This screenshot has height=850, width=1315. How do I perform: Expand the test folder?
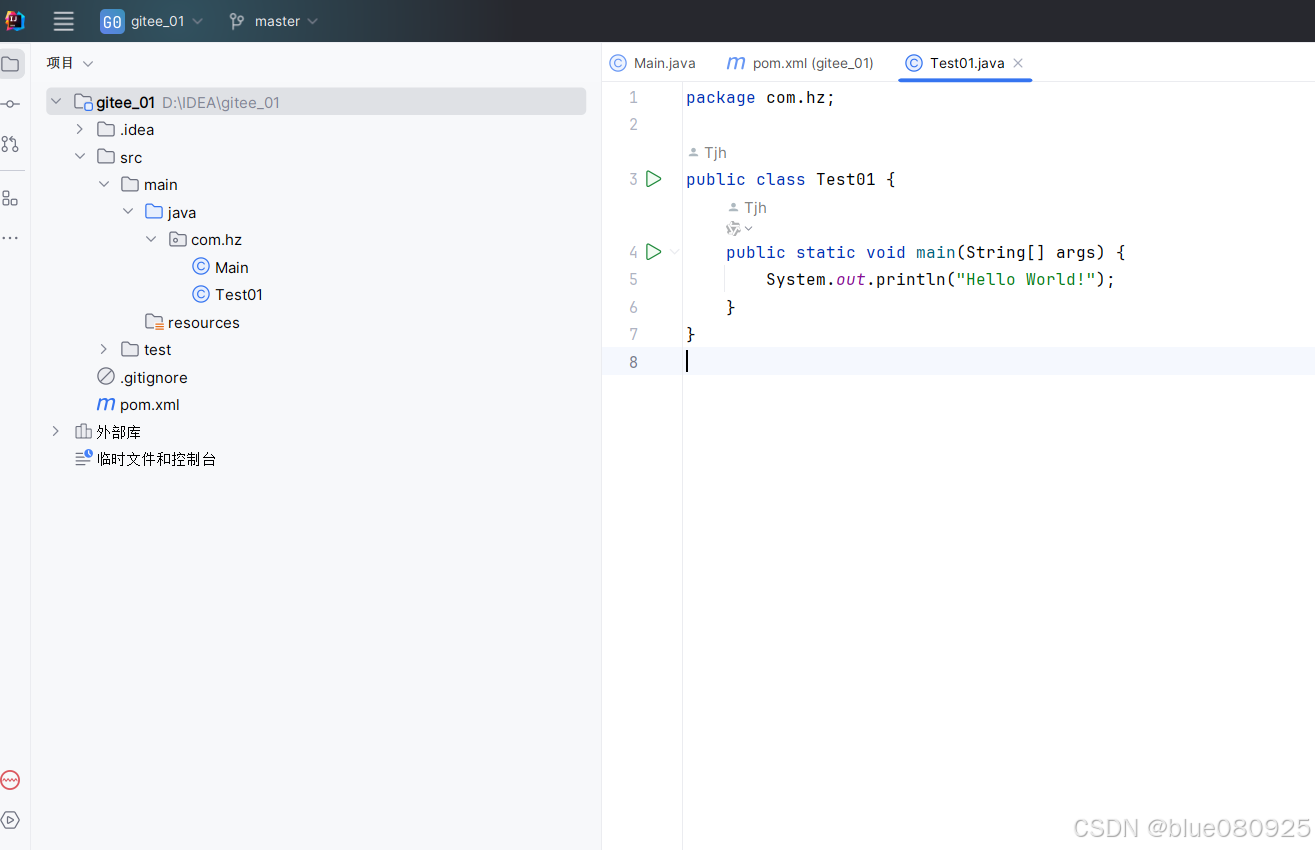pyautogui.click(x=104, y=350)
